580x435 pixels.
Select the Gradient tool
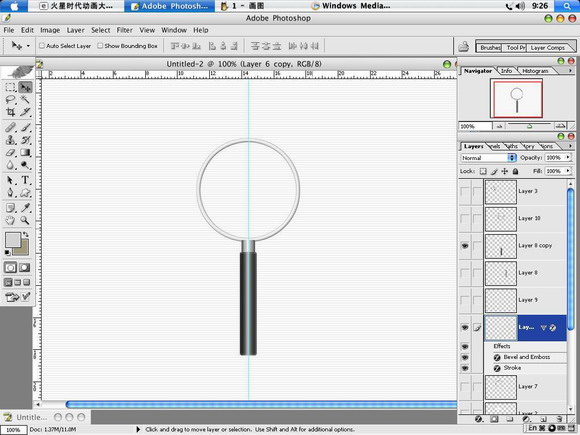[25, 152]
